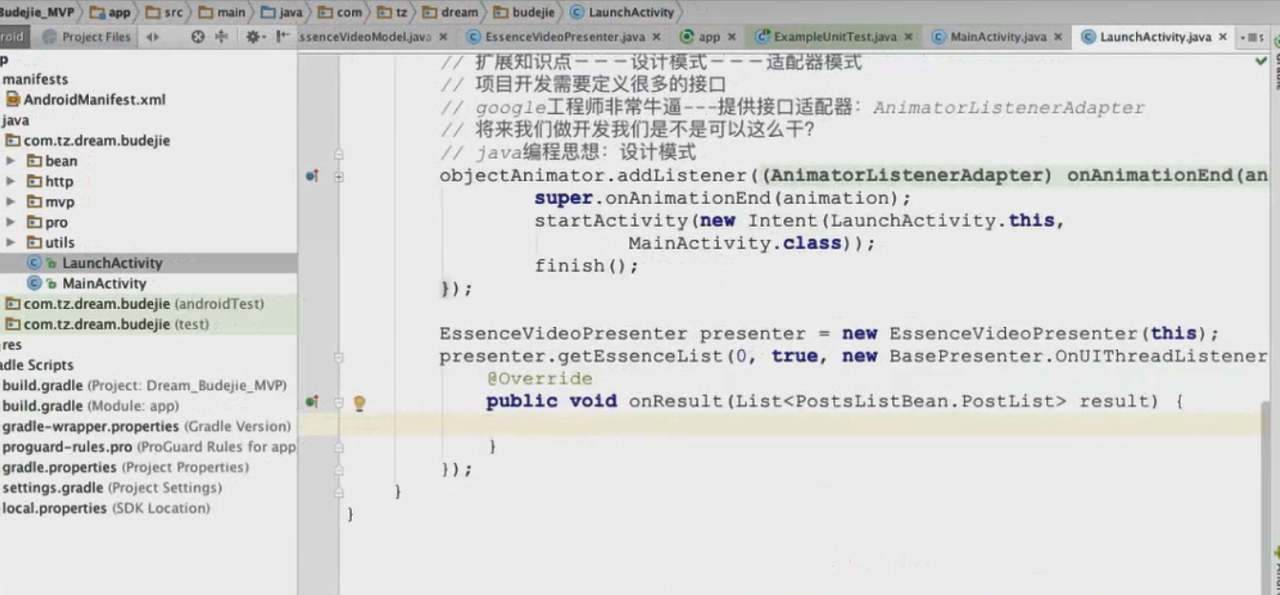Expand the pro package folder

11,222
